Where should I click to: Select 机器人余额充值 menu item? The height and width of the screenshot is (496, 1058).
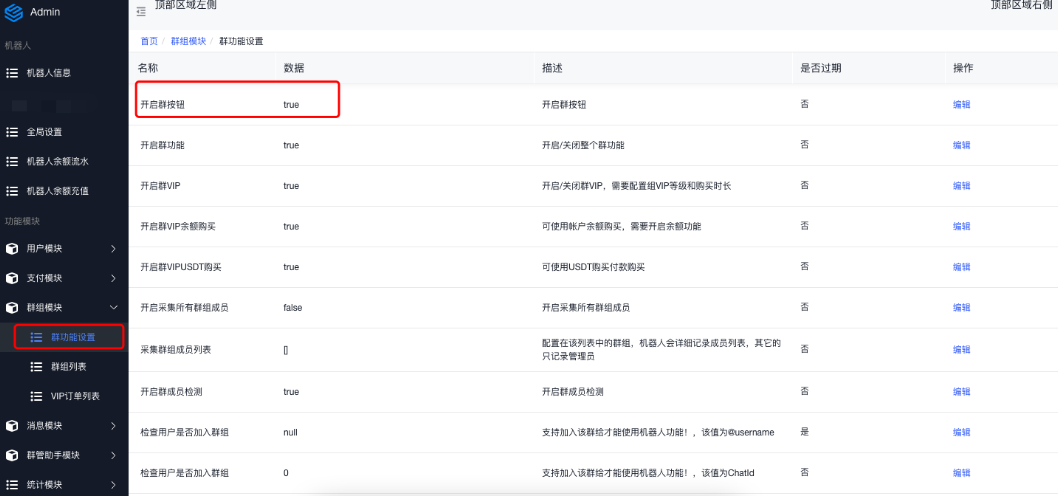click(x=57, y=191)
